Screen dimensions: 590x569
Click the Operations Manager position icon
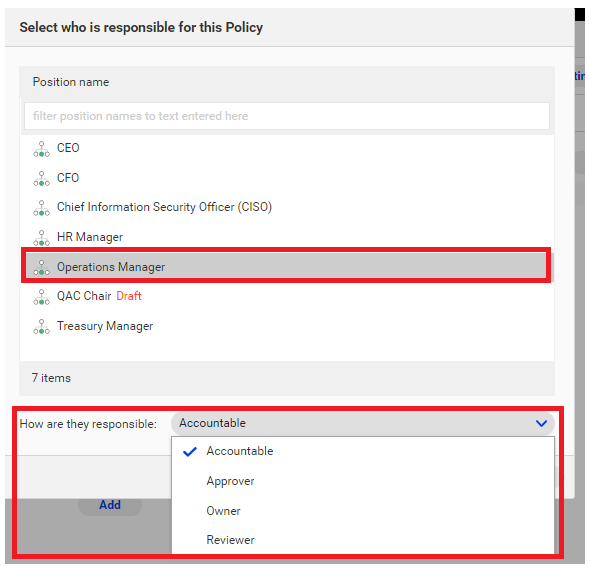(41, 268)
